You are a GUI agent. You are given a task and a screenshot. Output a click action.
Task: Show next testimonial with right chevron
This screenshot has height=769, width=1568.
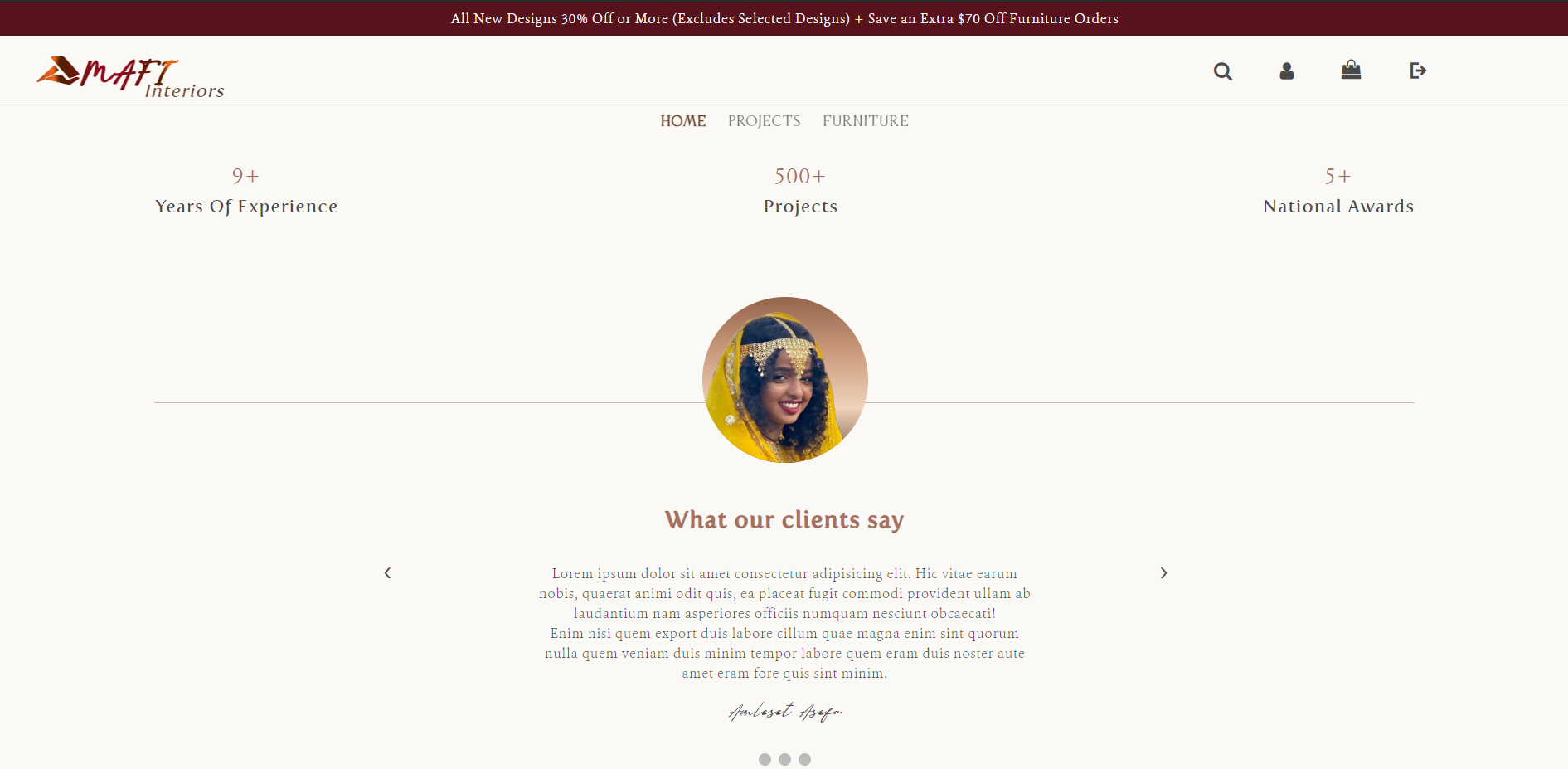tap(1163, 573)
